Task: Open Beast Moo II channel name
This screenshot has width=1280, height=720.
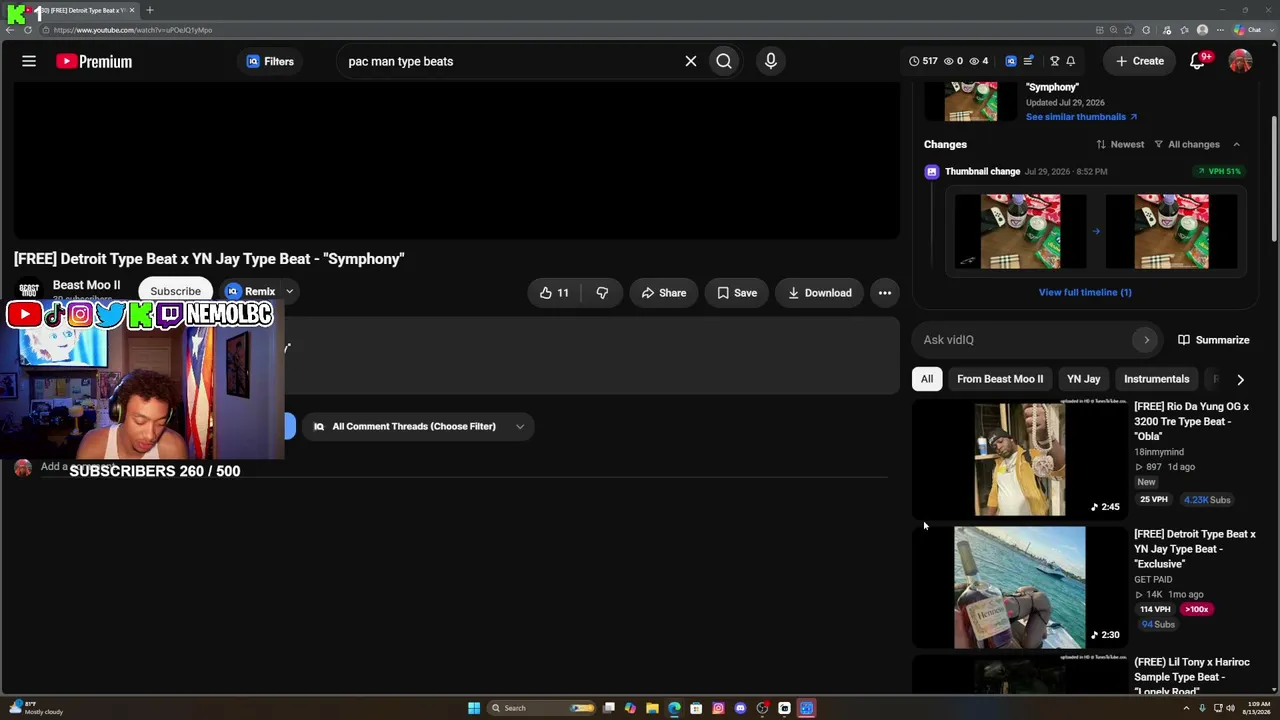Action: point(86,285)
